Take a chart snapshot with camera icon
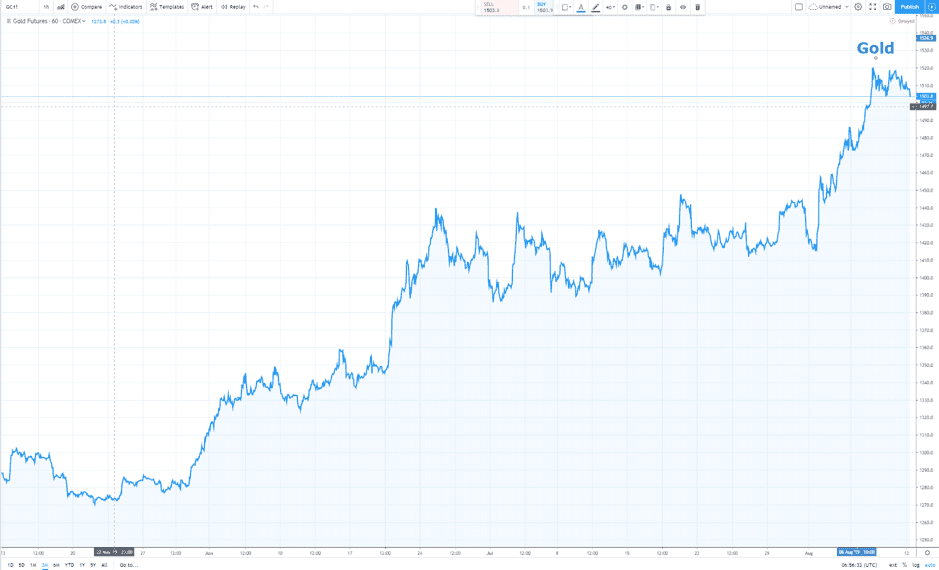 tap(887, 7)
